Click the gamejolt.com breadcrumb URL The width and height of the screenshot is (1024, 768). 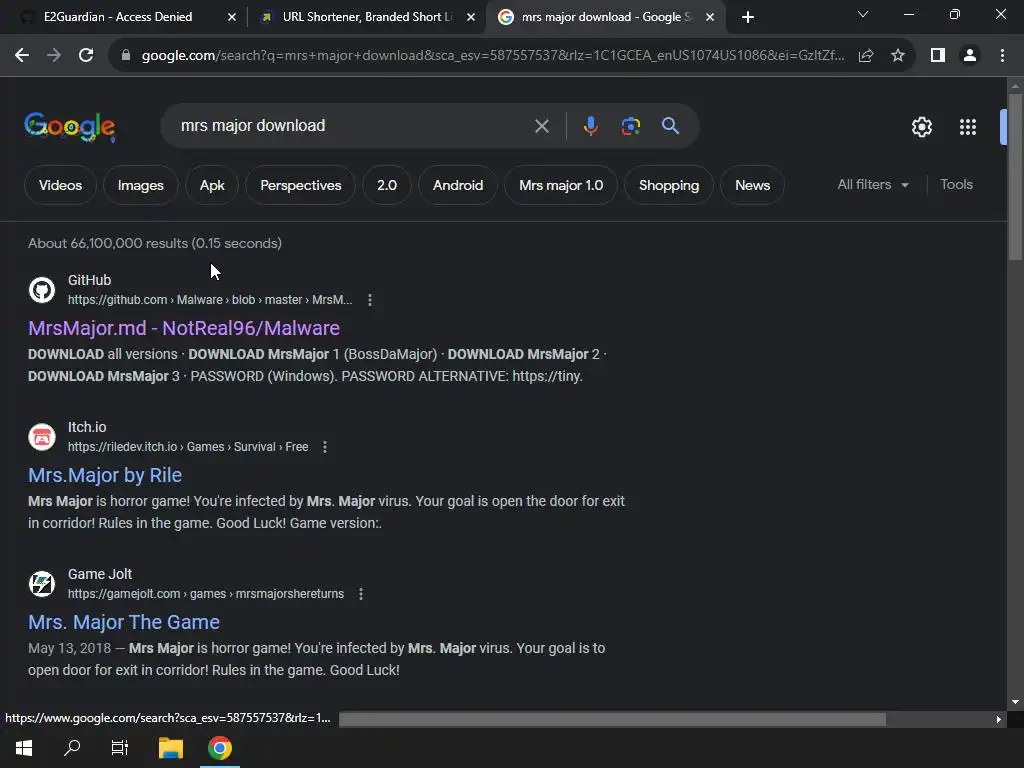coord(206,594)
